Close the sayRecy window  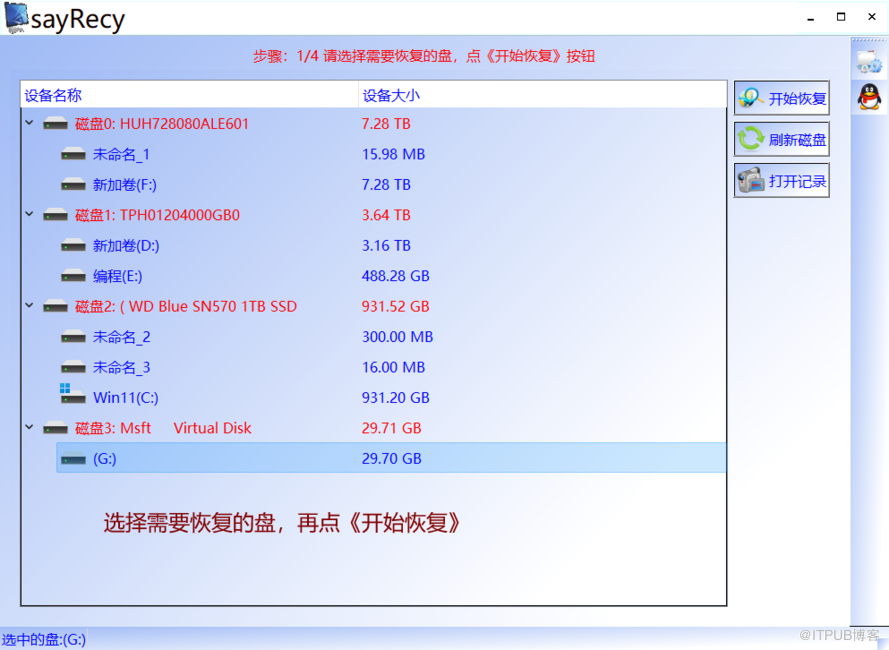(872, 17)
